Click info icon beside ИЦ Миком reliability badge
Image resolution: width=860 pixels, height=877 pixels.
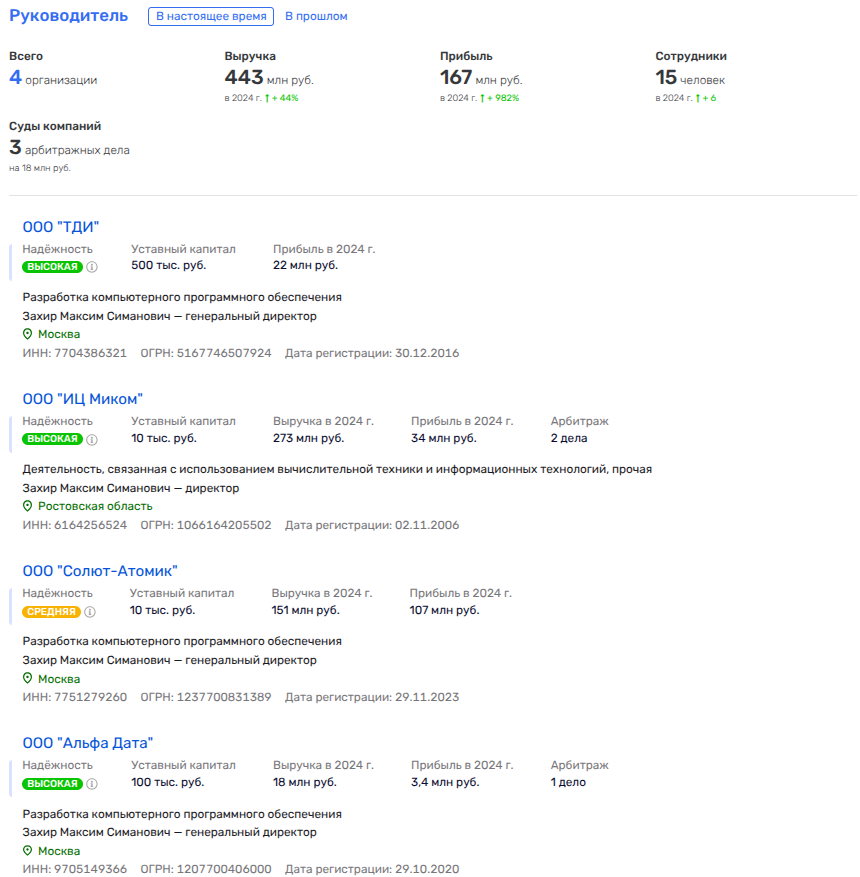coord(92,439)
